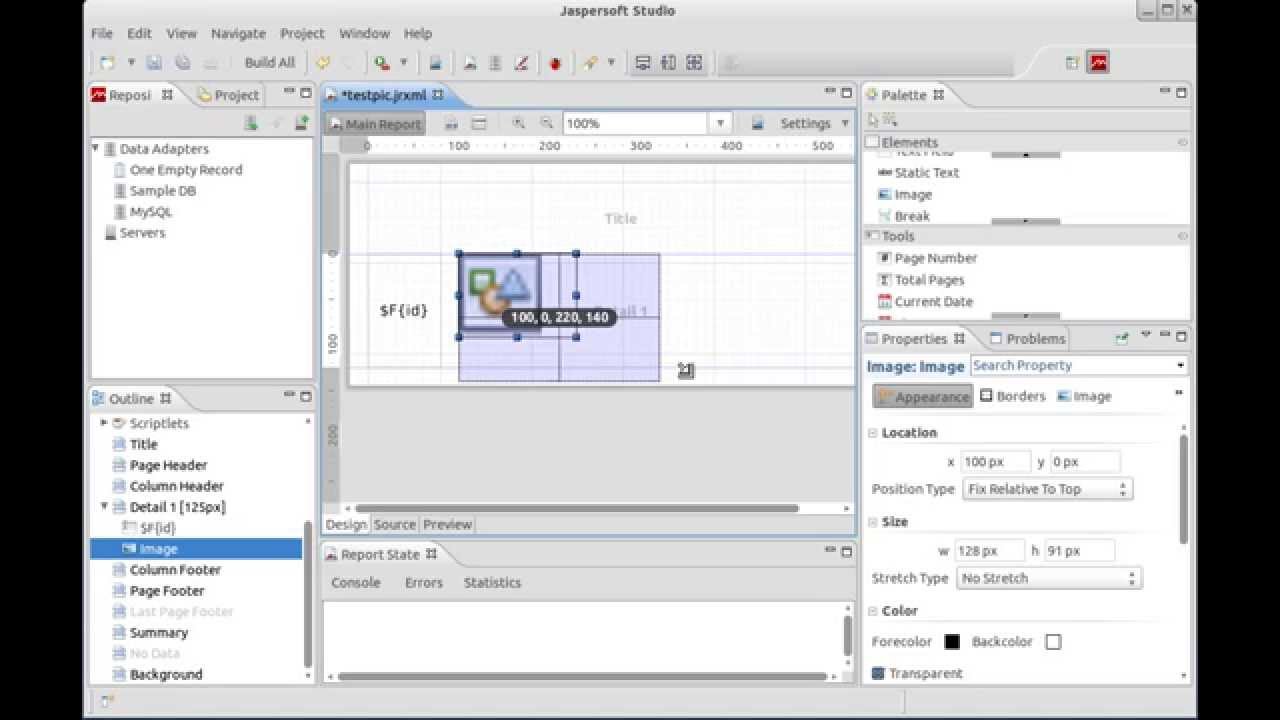Click the x location input field

(995, 462)
